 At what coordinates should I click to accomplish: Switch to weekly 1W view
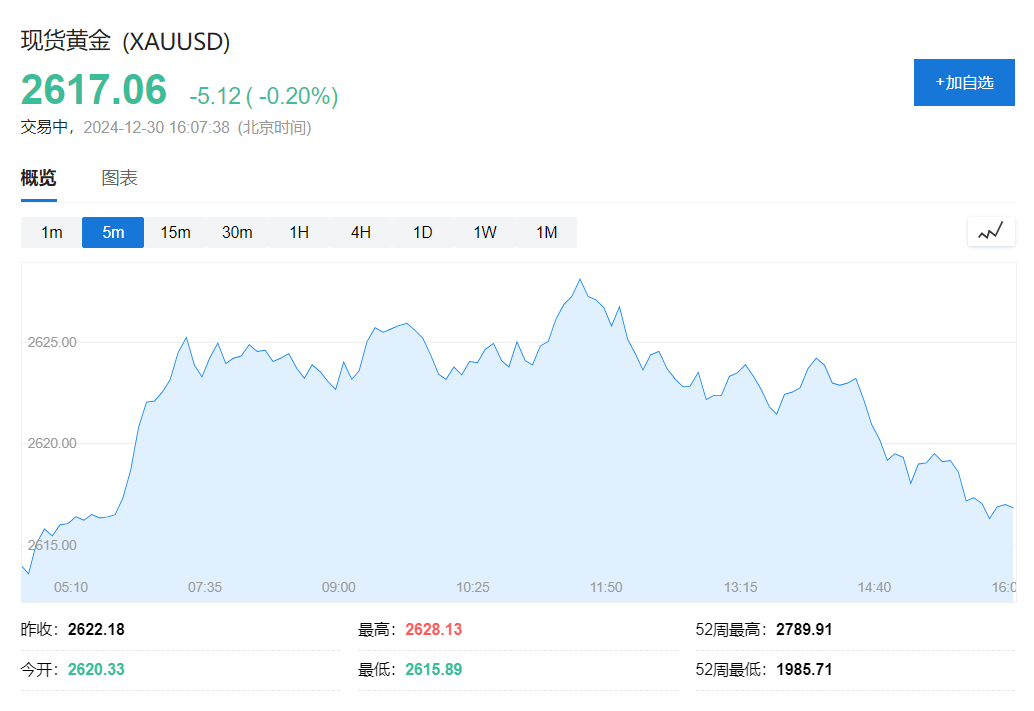pos(485,232)
